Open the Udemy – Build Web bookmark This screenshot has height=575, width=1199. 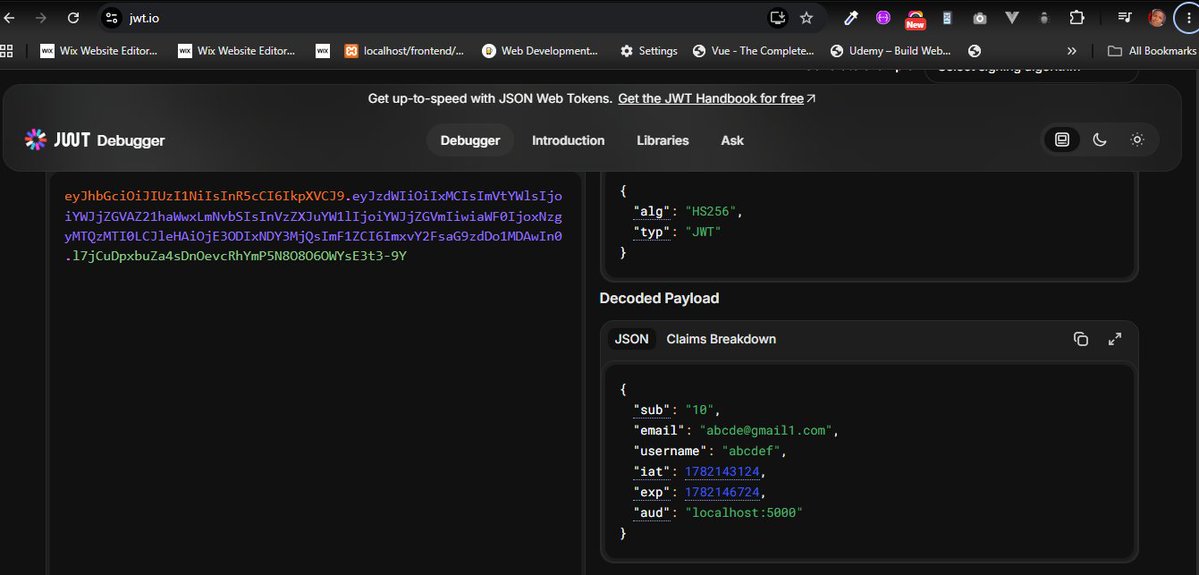click(891, 50)
